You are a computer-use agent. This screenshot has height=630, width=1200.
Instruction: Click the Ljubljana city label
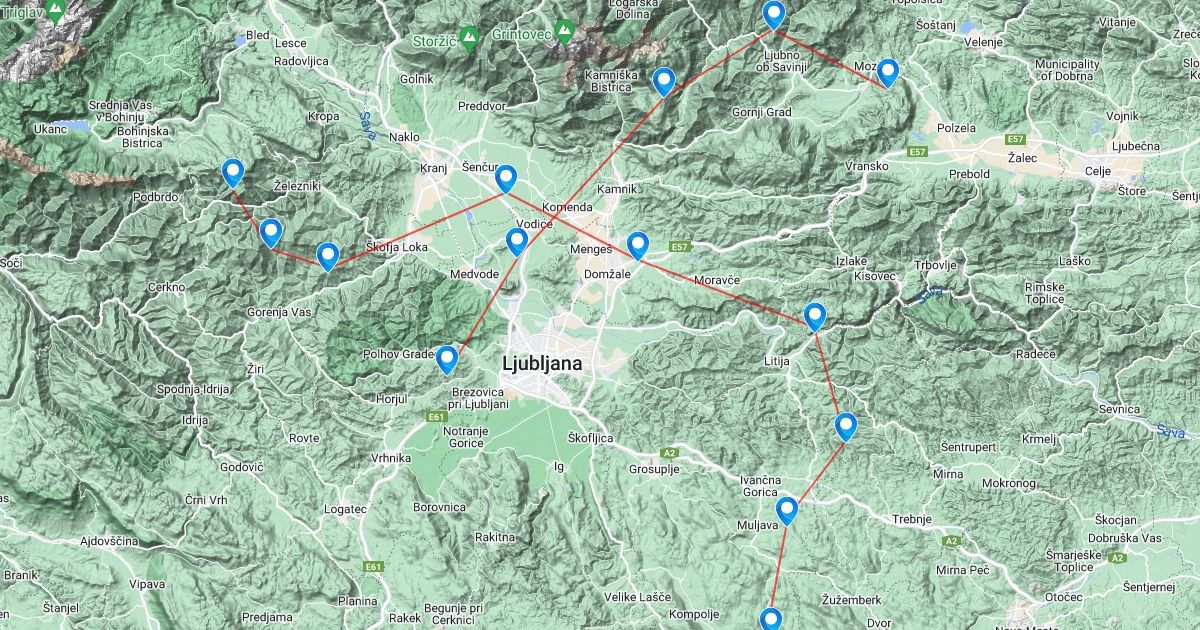click(x=543, y=364)
